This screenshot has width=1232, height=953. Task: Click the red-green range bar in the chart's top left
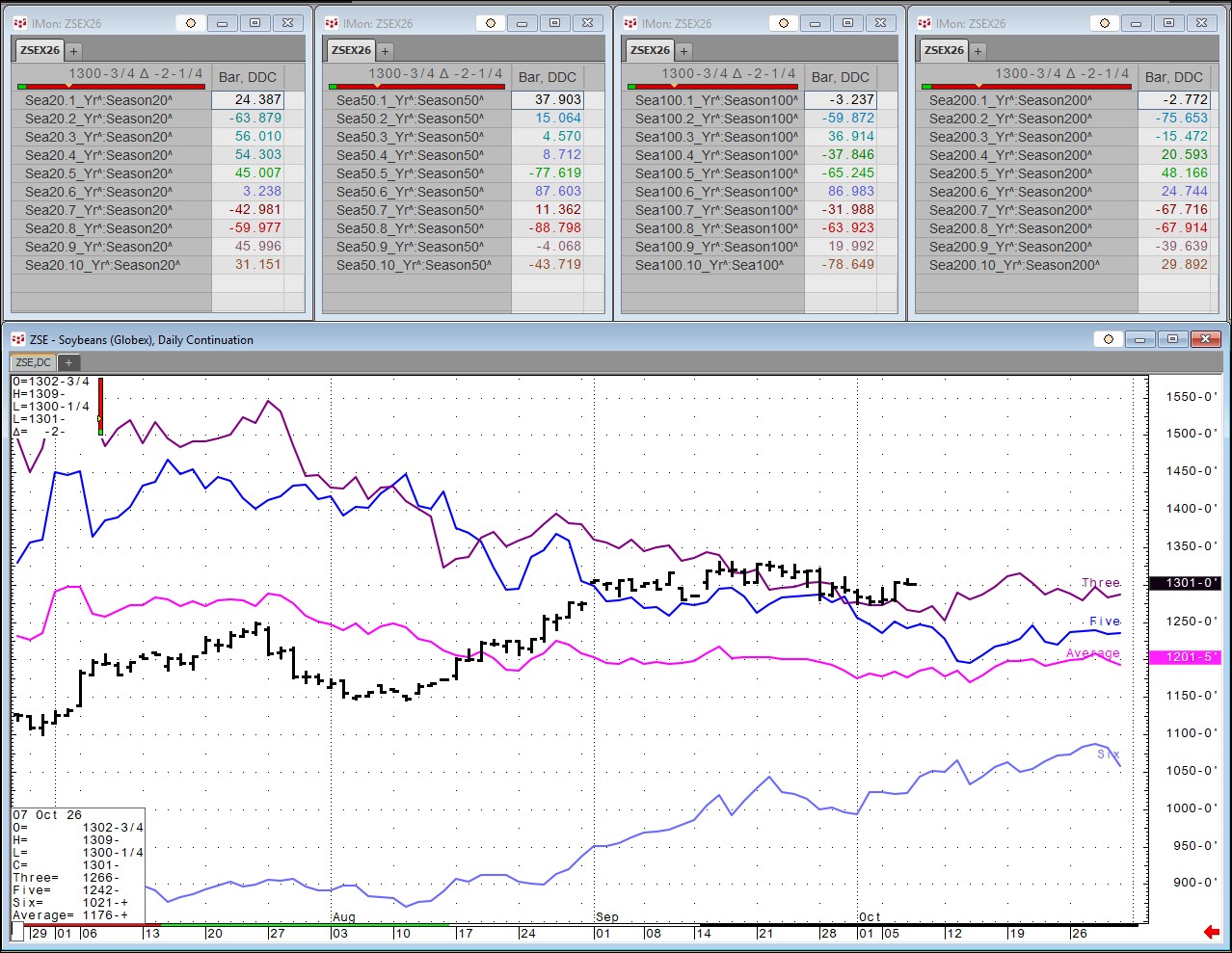(x=100, y=407)
